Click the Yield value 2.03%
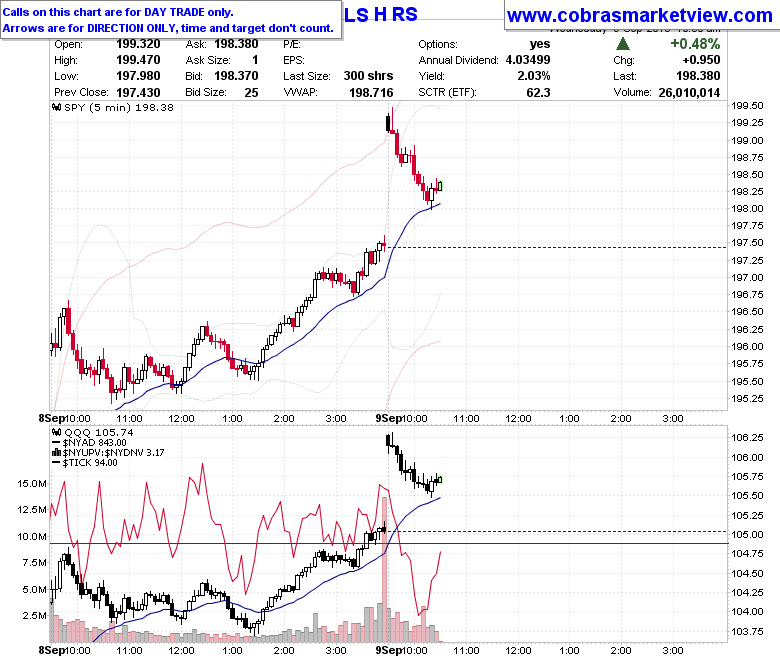Screen dimensions: 780x659 [x=534, y=76]
